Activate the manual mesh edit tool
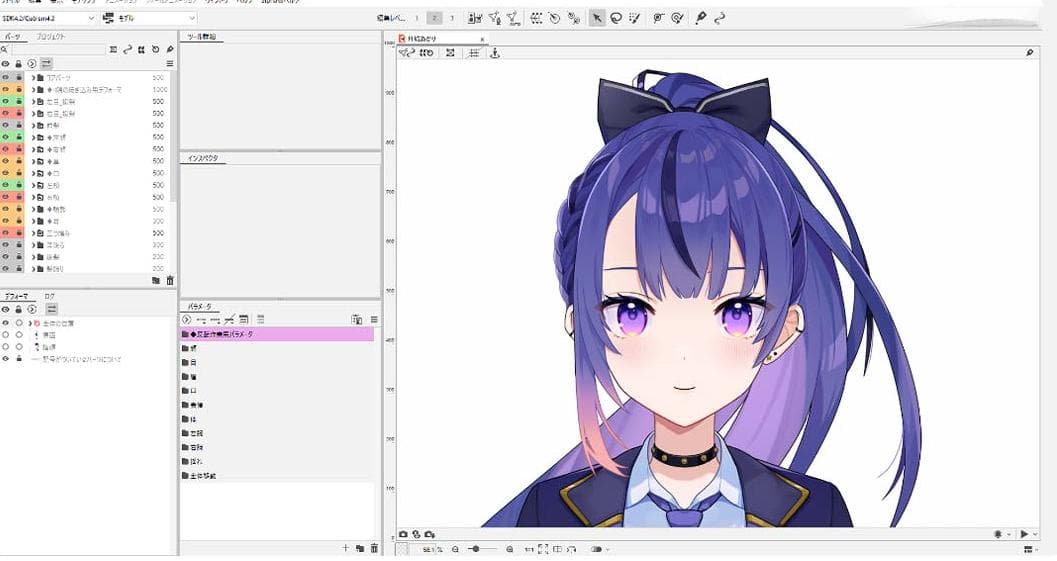 [494, 18]
